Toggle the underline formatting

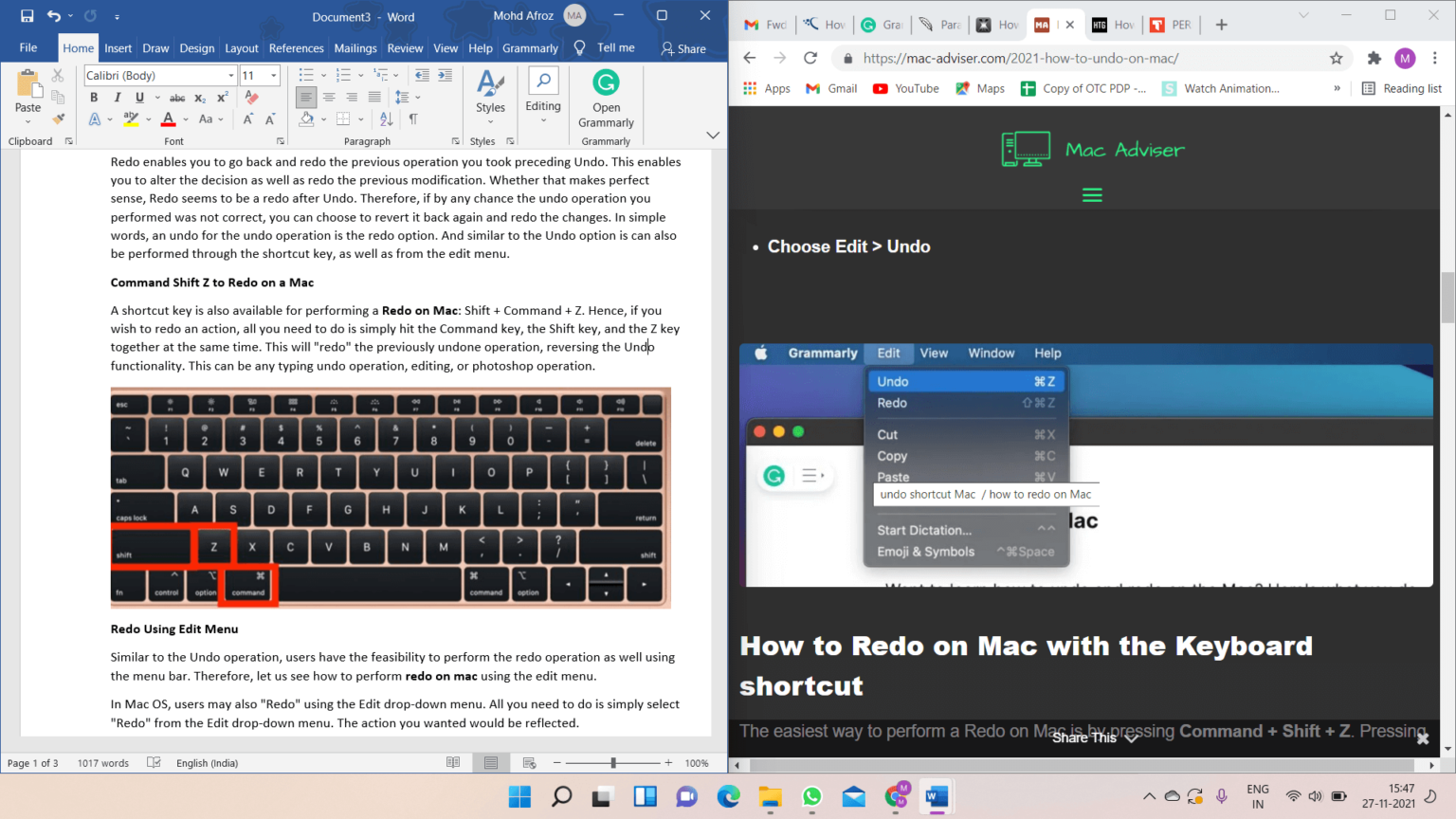click(x=140, y=97)
